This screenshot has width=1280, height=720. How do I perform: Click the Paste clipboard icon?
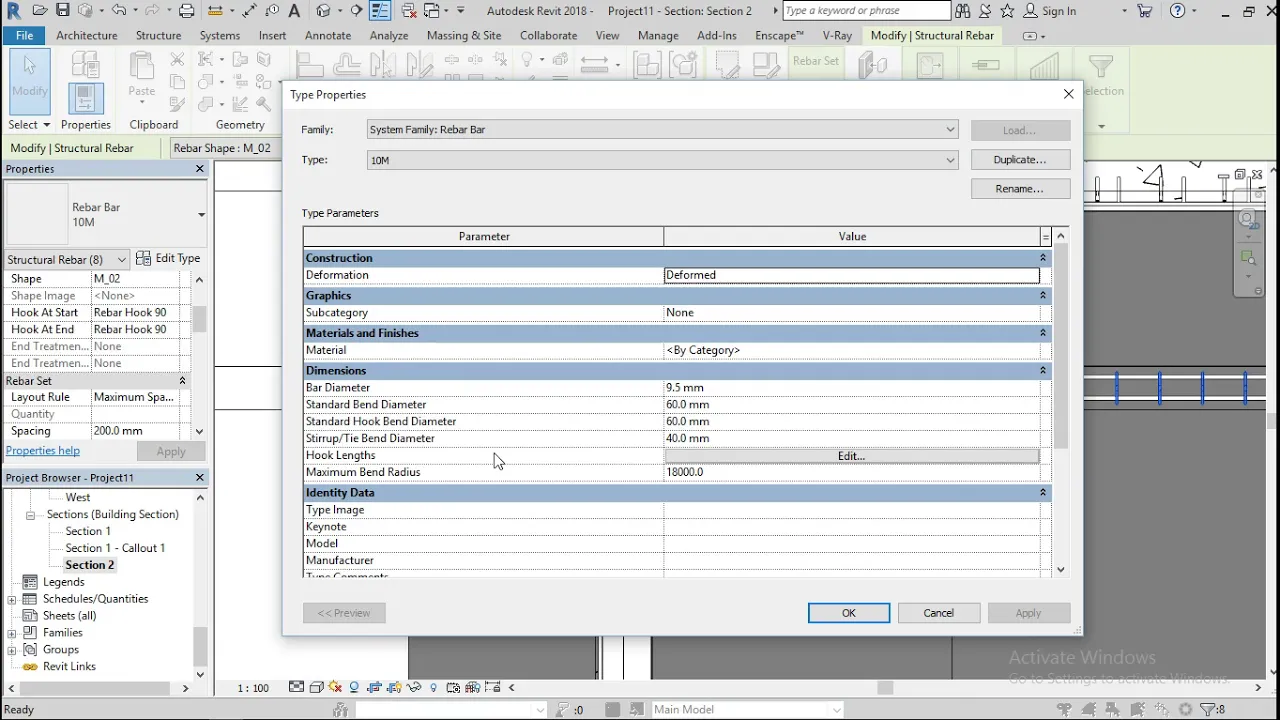pos(142,77)
